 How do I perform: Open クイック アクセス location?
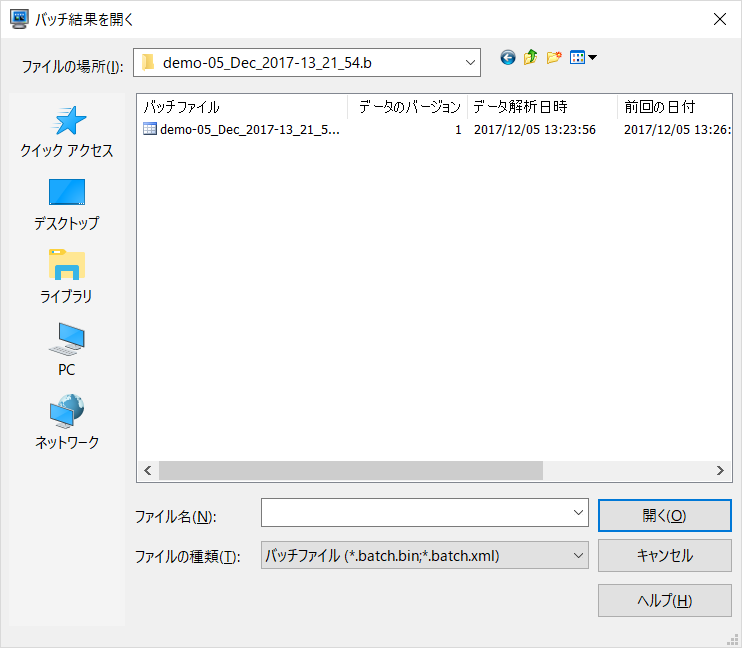coord(67,132)
